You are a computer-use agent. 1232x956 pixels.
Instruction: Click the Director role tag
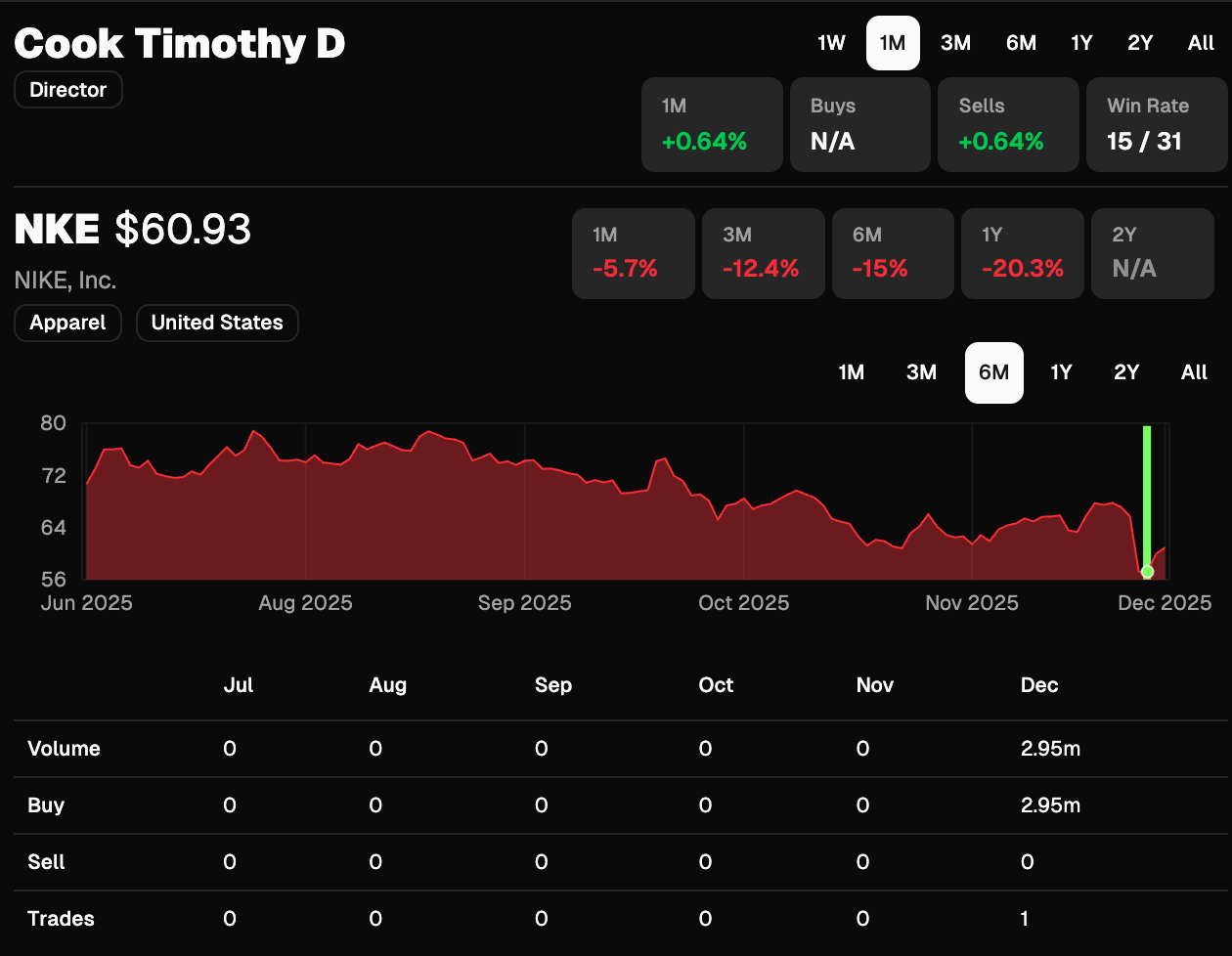pos(68,90)
